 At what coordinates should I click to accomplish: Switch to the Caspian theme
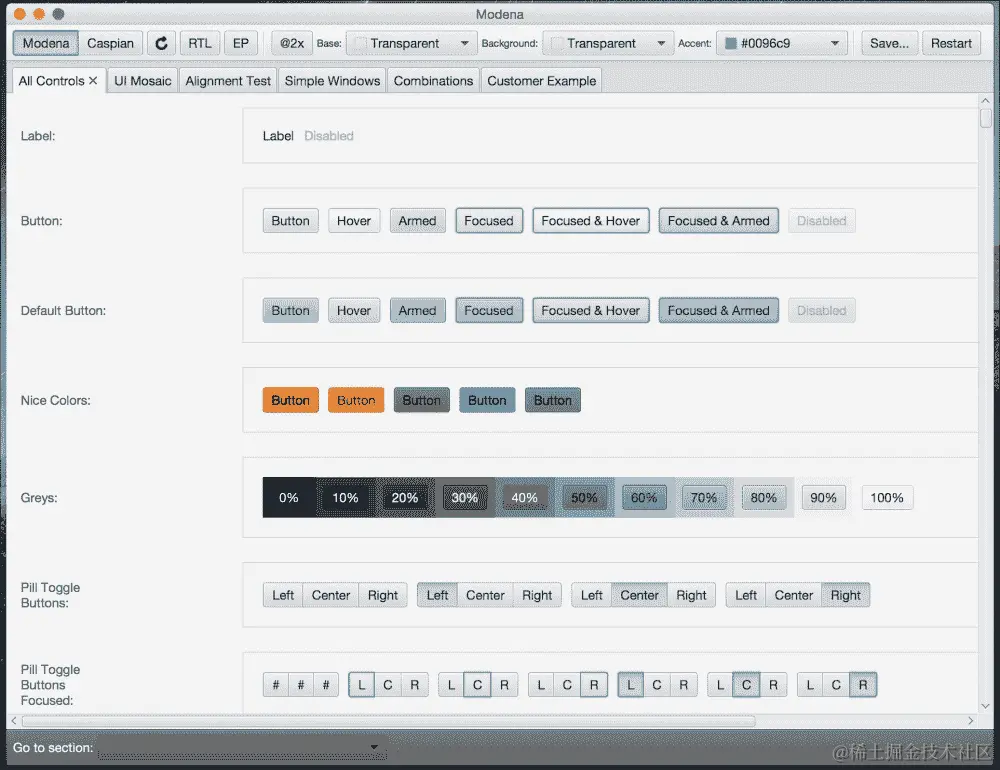click(x=111, y=43)
